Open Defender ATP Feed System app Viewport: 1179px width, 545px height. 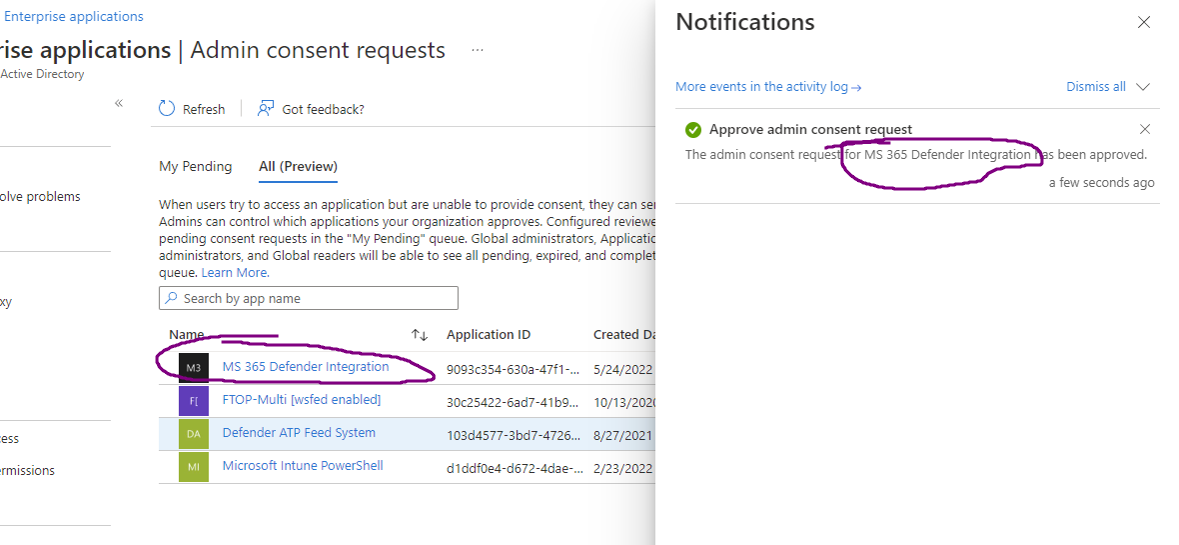299,433
